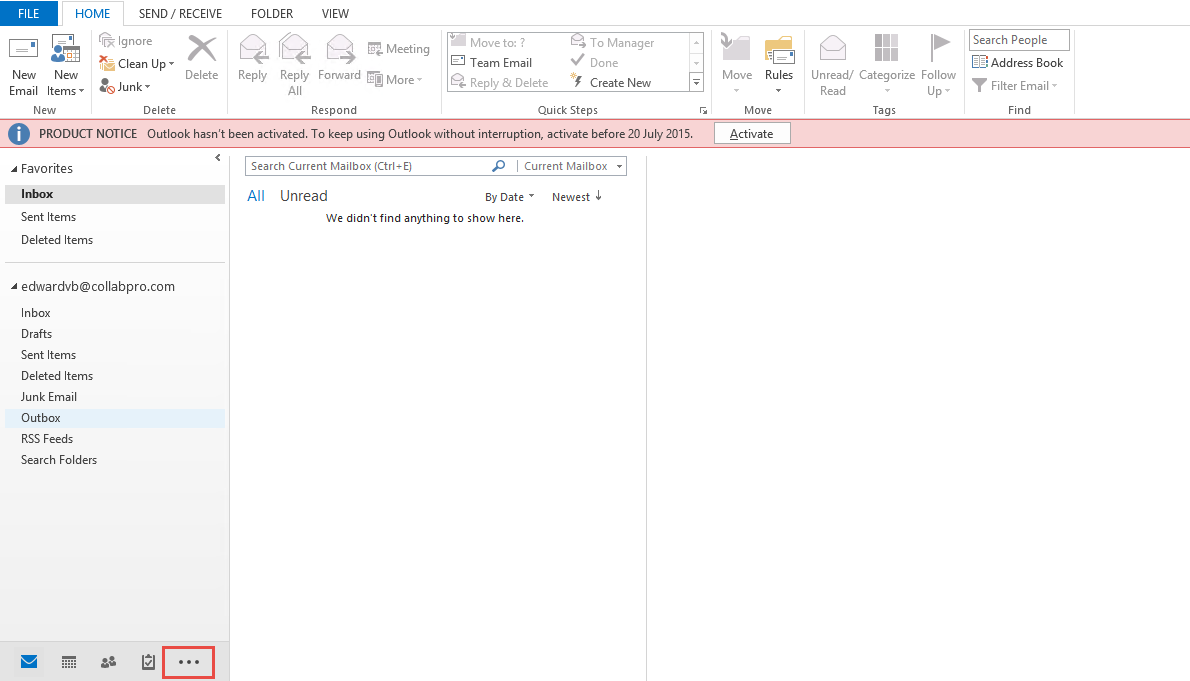Viewport: 1190px width, 681px height.
Task: Click in the Search People field
Action: click(1018, 39)
